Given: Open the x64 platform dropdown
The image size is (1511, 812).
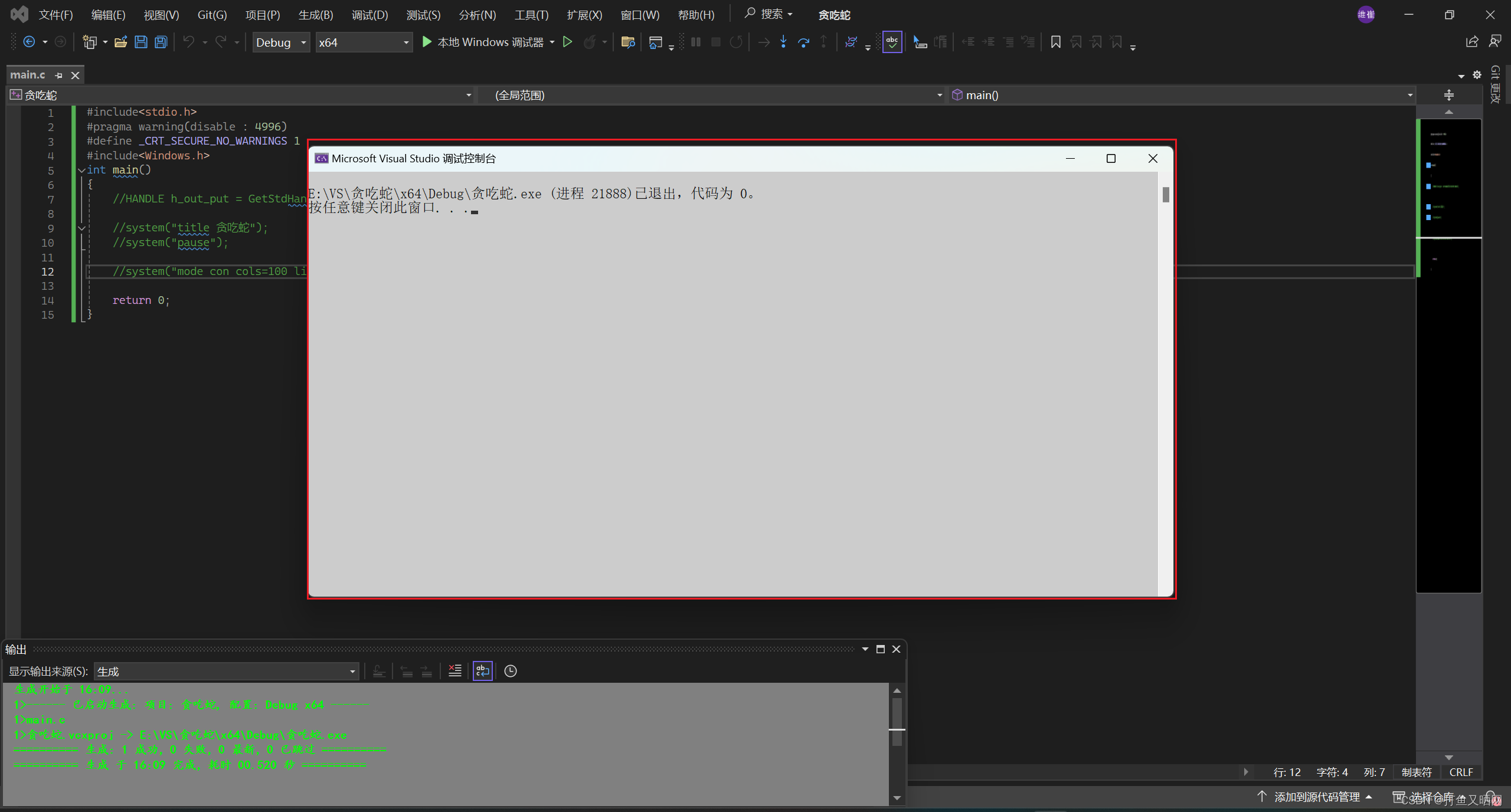Looking at the screenshot, I should pyautogui.click(x=364, y=42).
